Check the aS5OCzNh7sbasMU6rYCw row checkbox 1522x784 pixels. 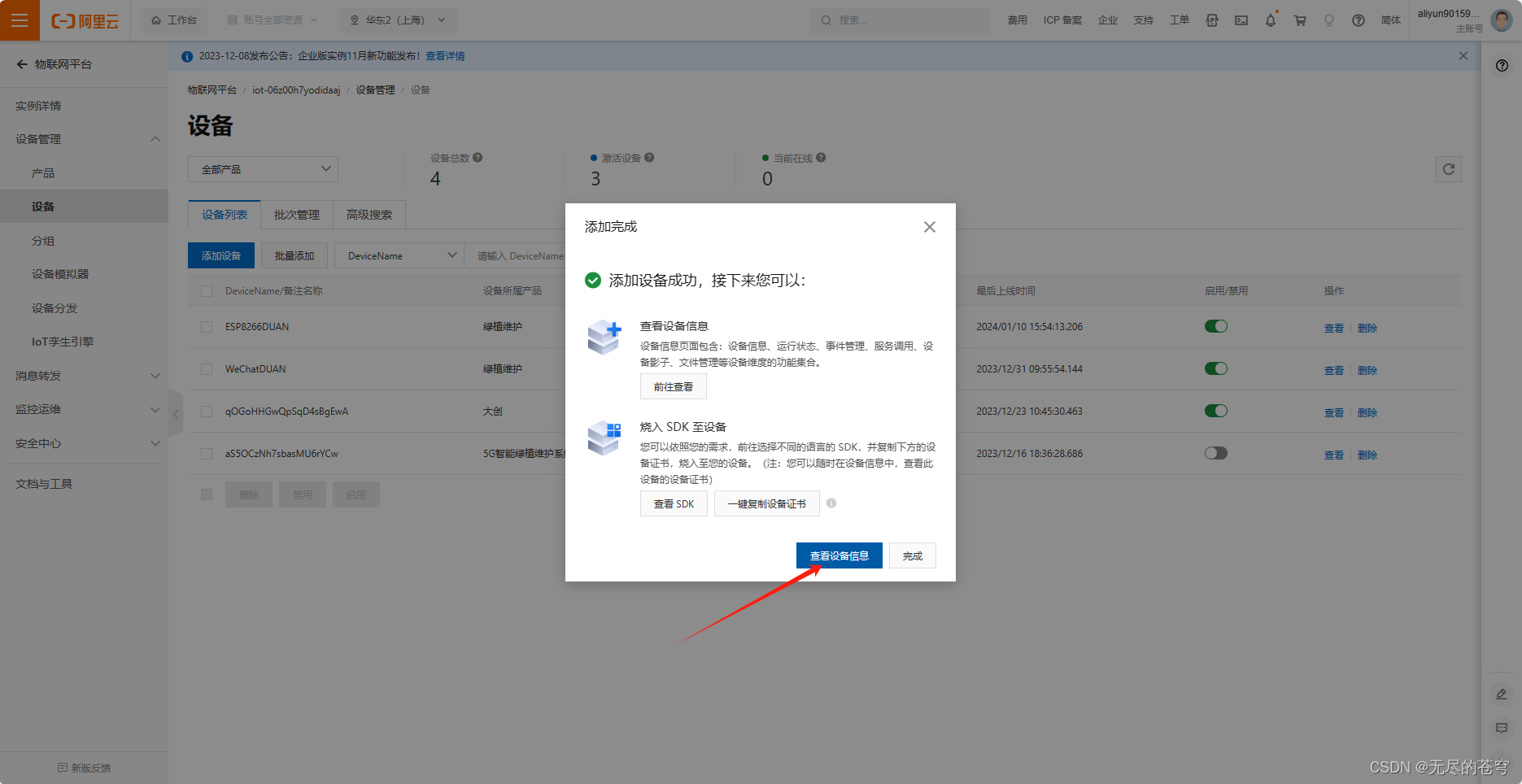point(207,454)
